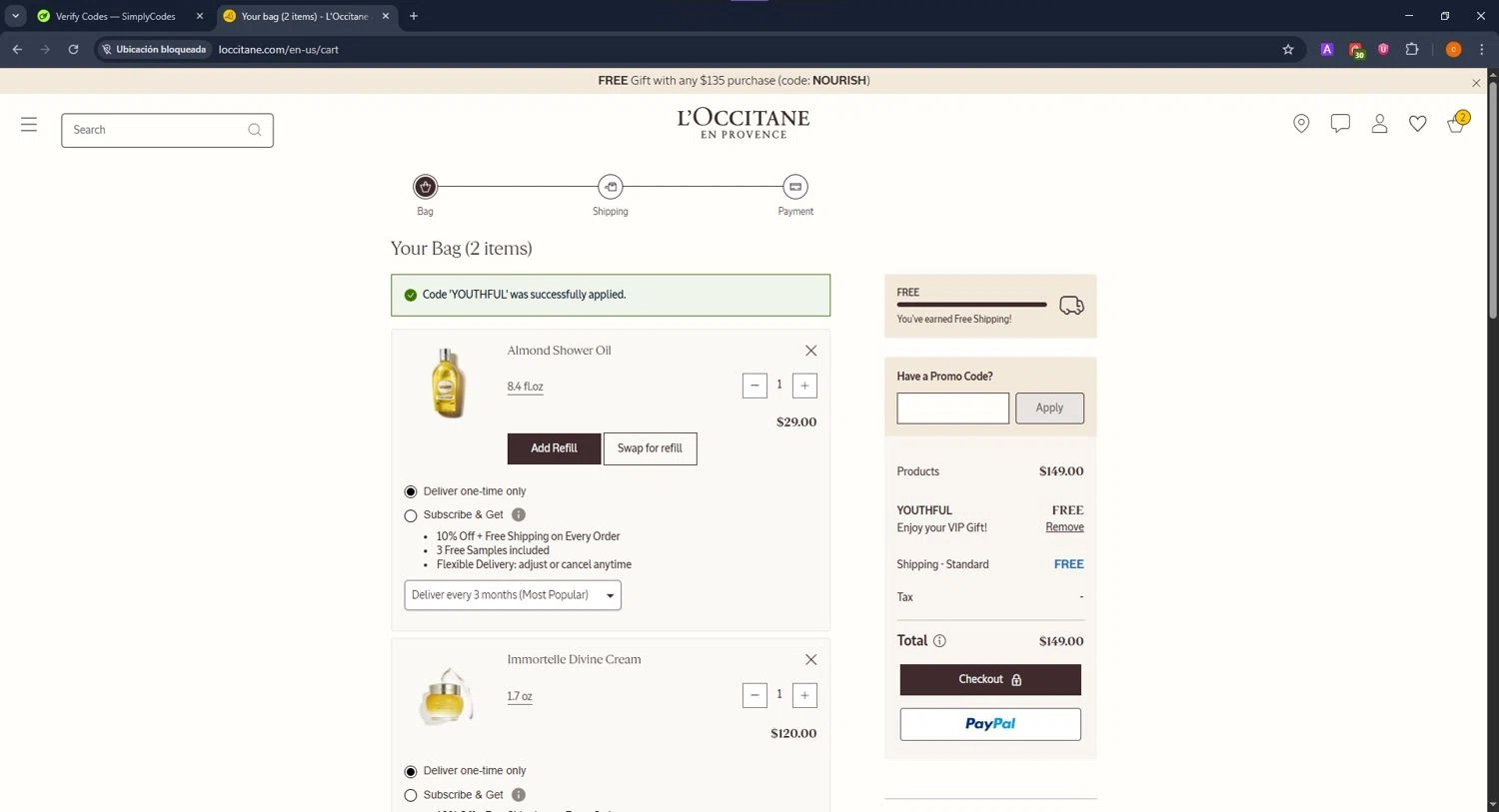Click the free shipping truck icon
This screenshot has height=812, width=1499.
1071,306
